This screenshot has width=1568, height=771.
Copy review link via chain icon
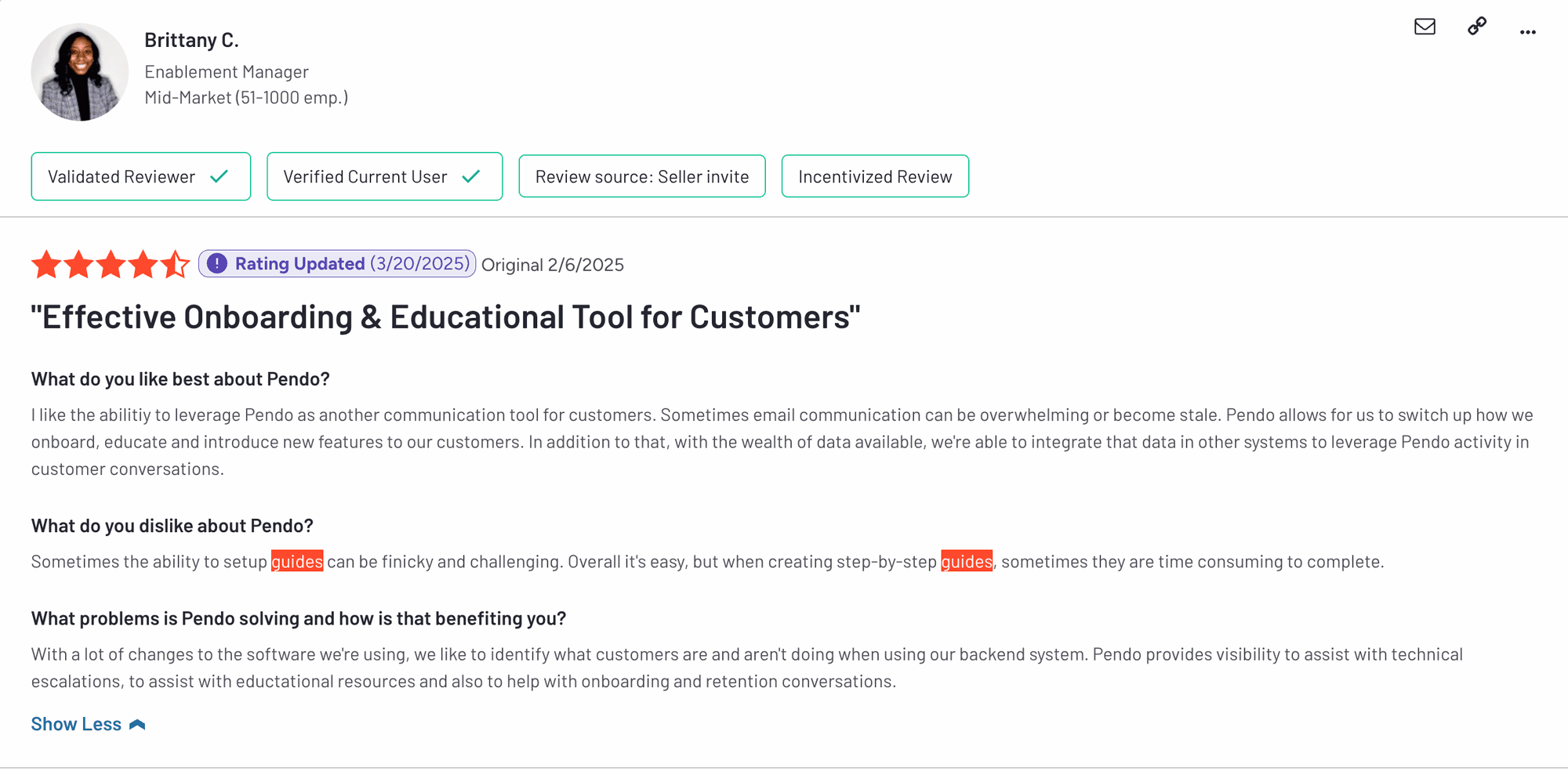pos(1477,27)
